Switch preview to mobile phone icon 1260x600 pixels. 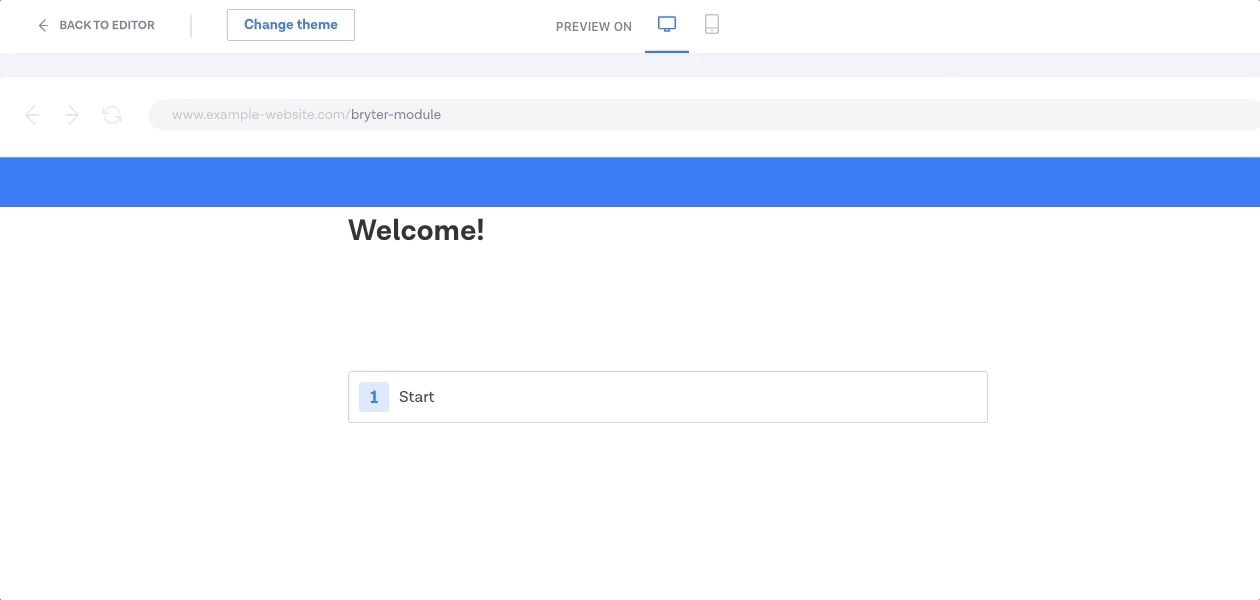point(712,24)
